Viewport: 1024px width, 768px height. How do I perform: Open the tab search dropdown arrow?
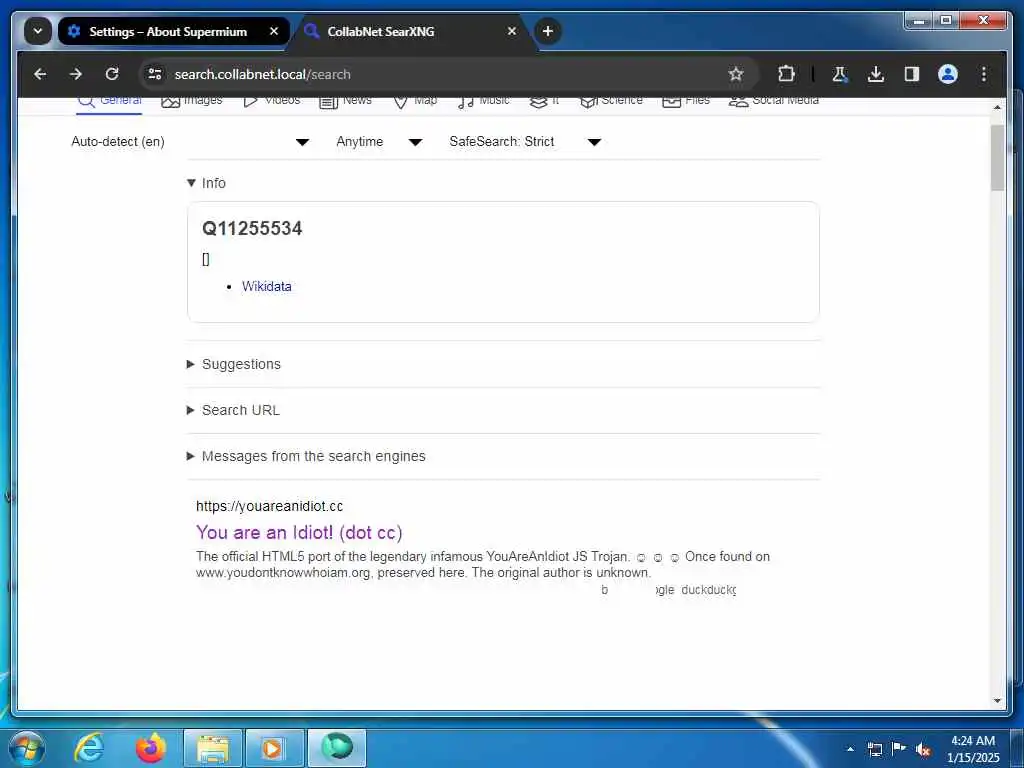(38, 31)
